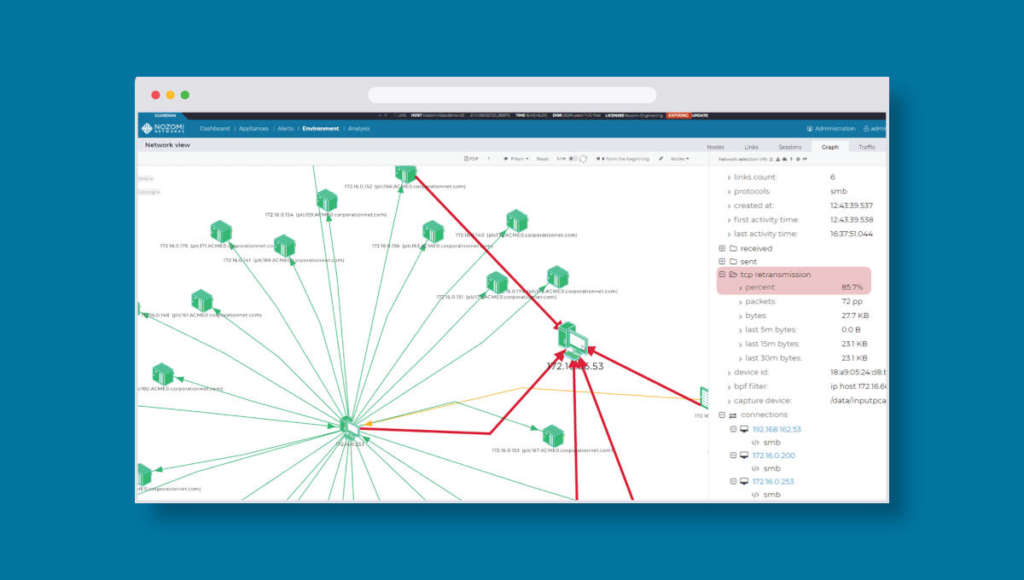1024x580 pixels.
Task: Click the red EXPIRING license badge
Action: 678,116
